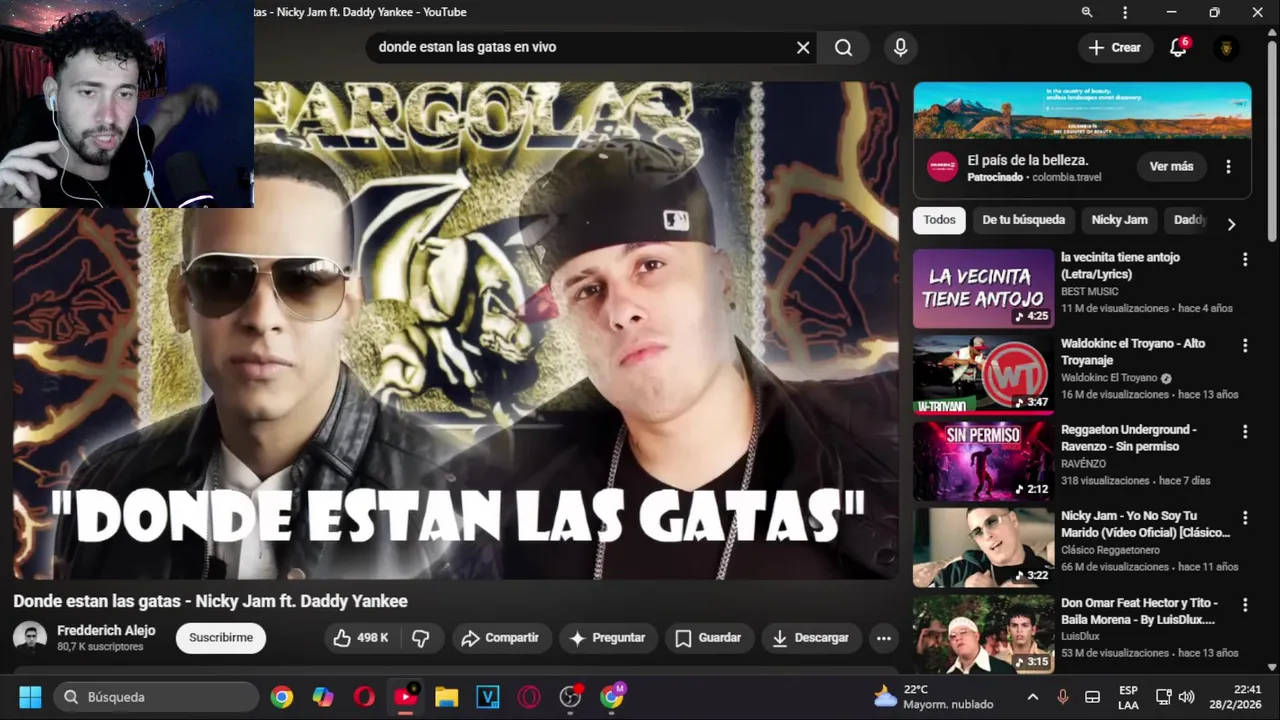Screen dimensions: 1280x720
Task: Open the 'la vecinita tiene antojo' title
Action: 1120,266
